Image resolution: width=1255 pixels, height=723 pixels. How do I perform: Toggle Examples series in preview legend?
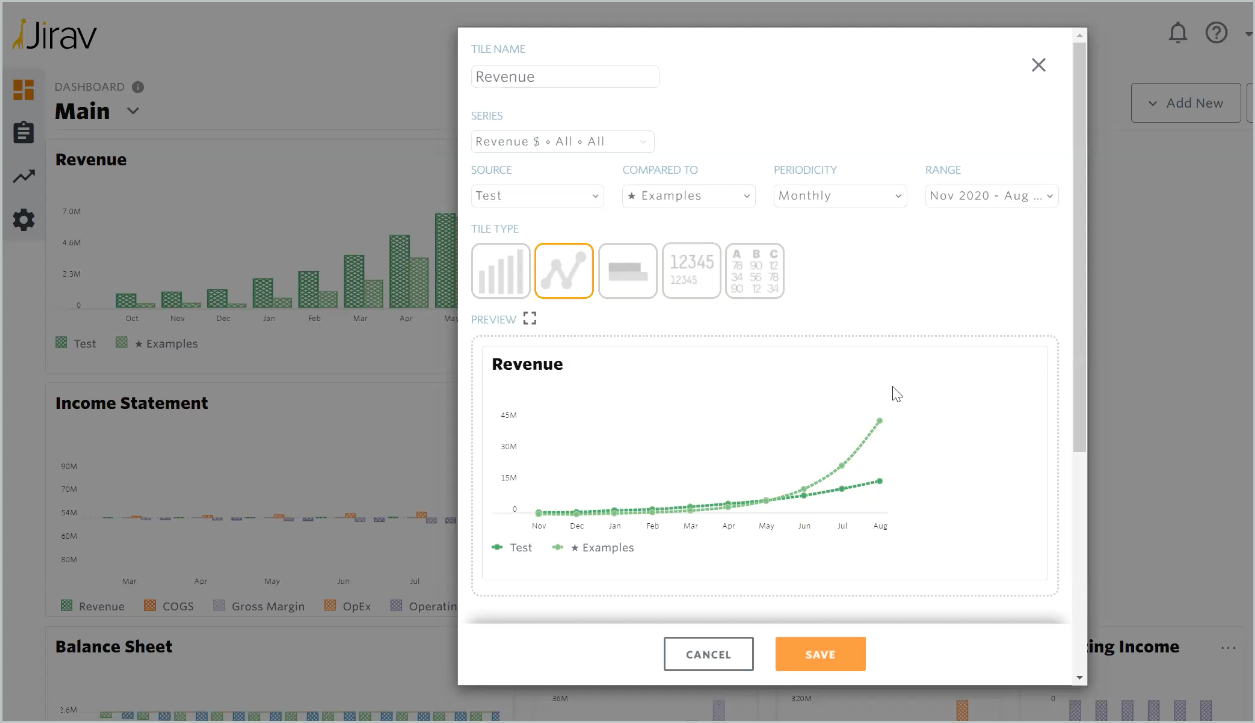point(594,548)
